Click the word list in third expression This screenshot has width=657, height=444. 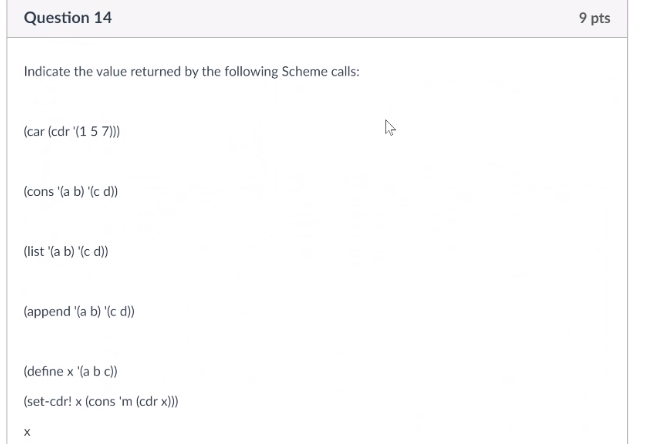[35, 251]
